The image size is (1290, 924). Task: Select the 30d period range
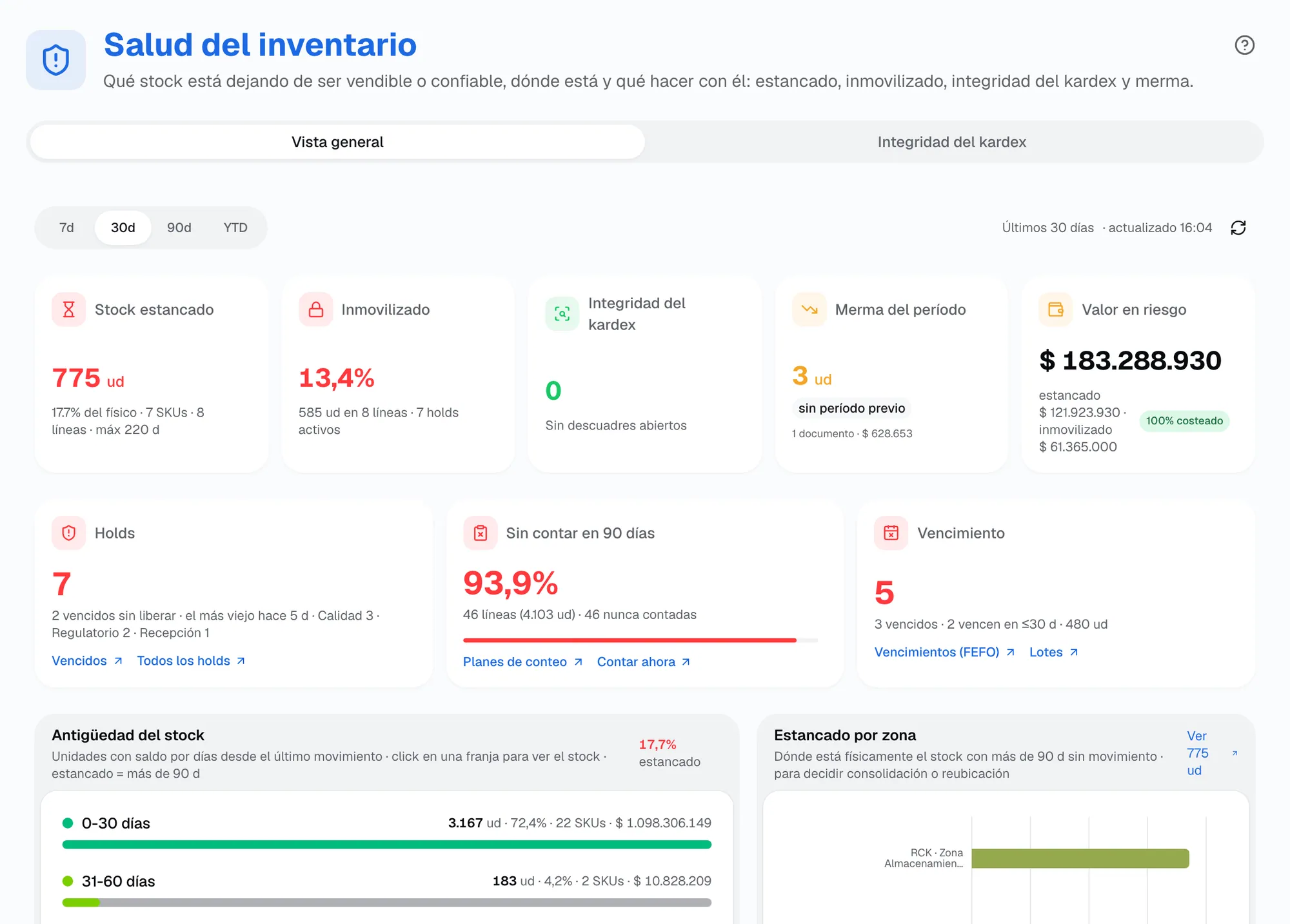[x=123, y=228]
